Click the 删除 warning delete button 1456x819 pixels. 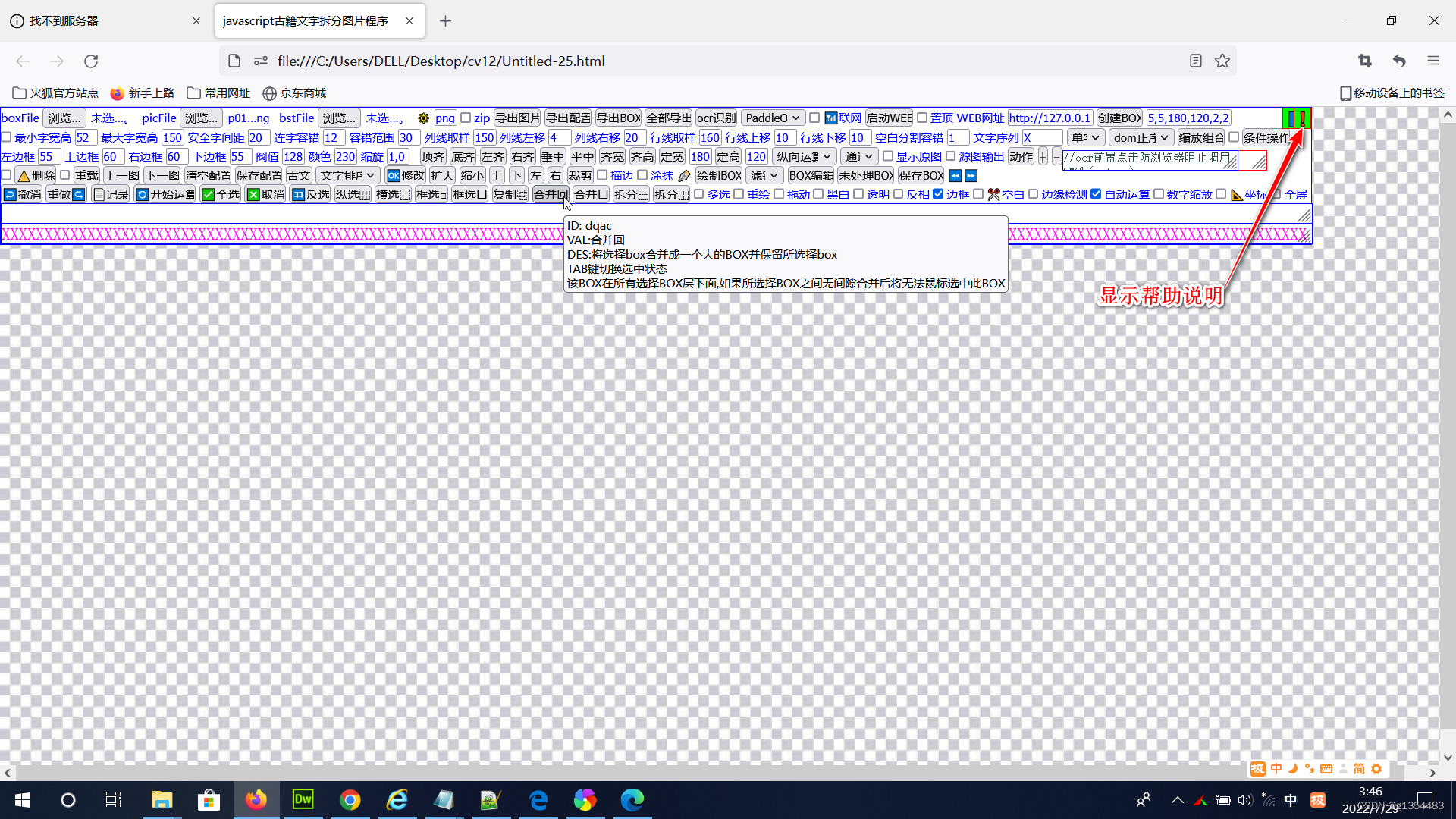(36, 176)
